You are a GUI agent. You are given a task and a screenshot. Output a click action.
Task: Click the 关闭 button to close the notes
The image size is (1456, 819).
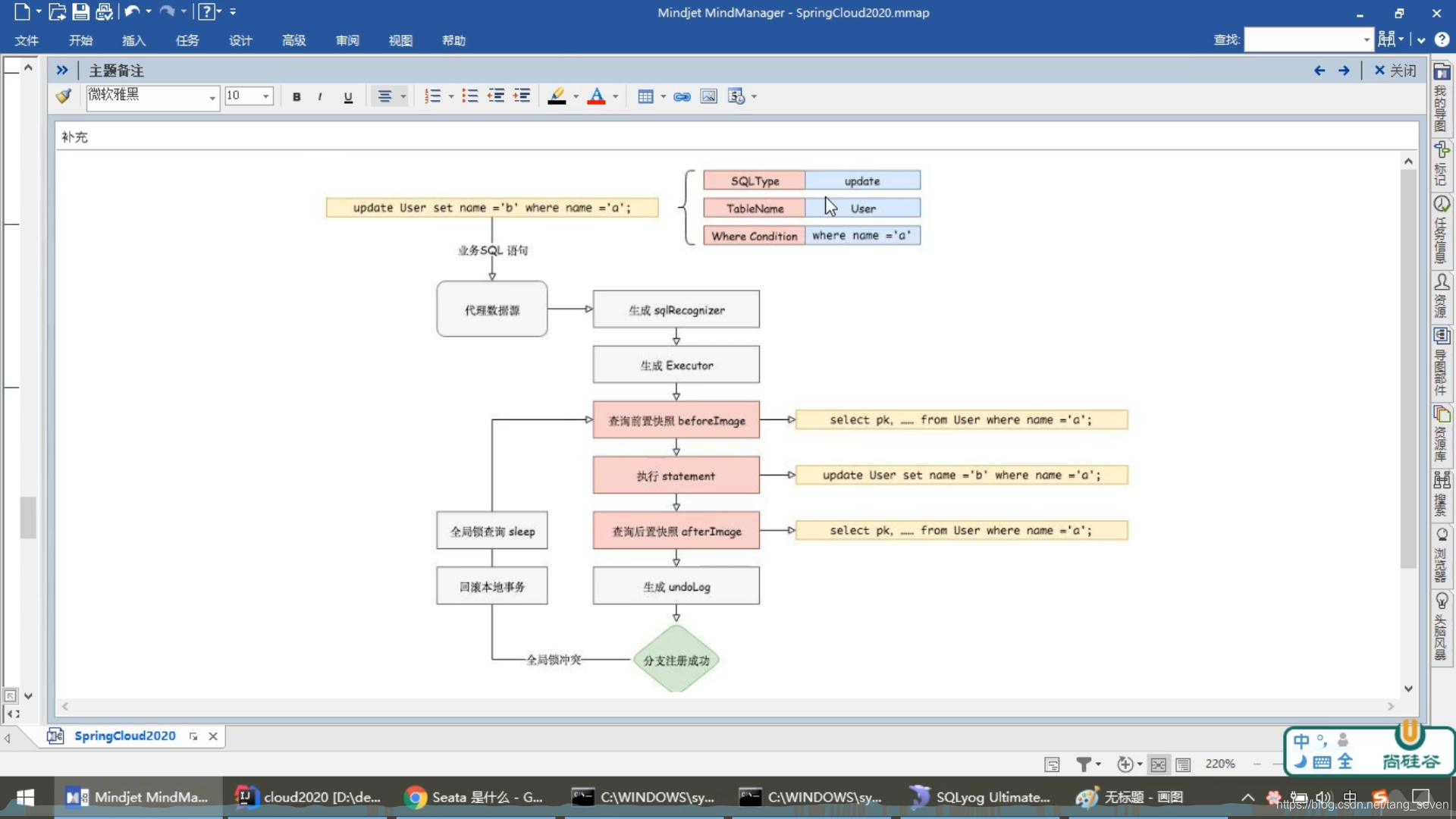(x=1395, y=71)
